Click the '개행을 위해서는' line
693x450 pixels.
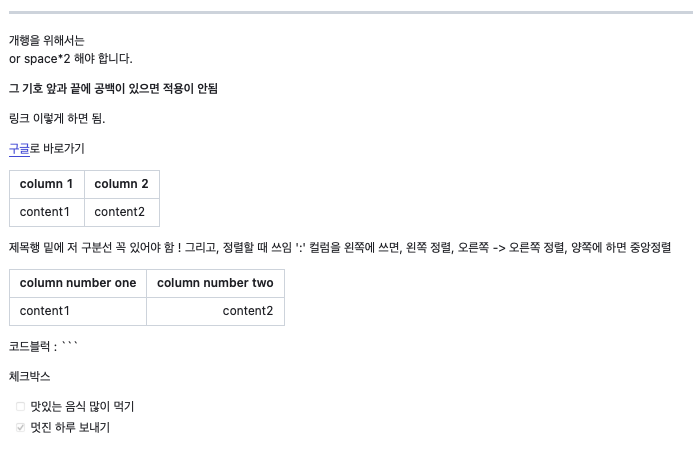tap(46, 41)
